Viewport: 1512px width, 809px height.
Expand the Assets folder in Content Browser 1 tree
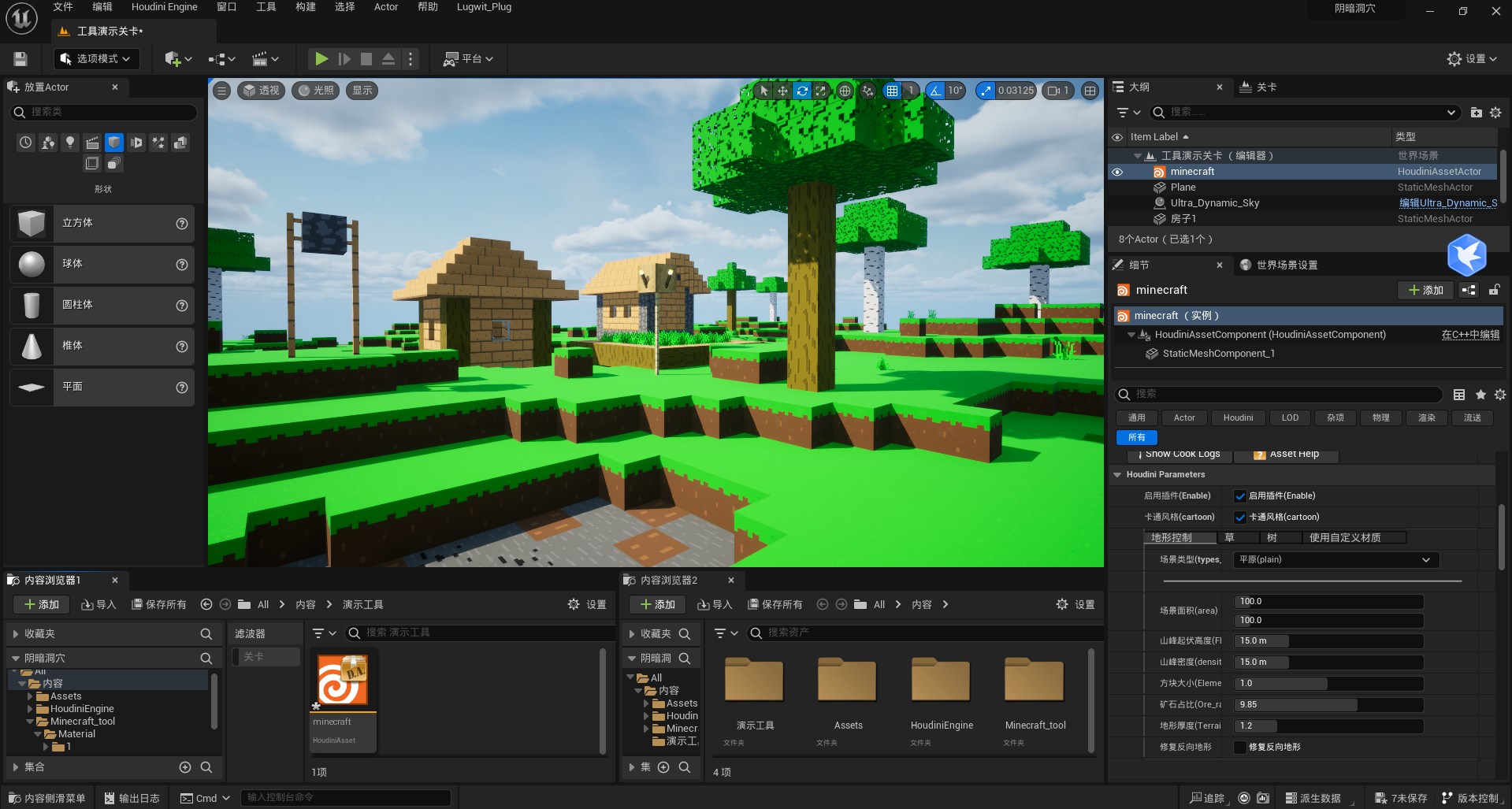30,696
